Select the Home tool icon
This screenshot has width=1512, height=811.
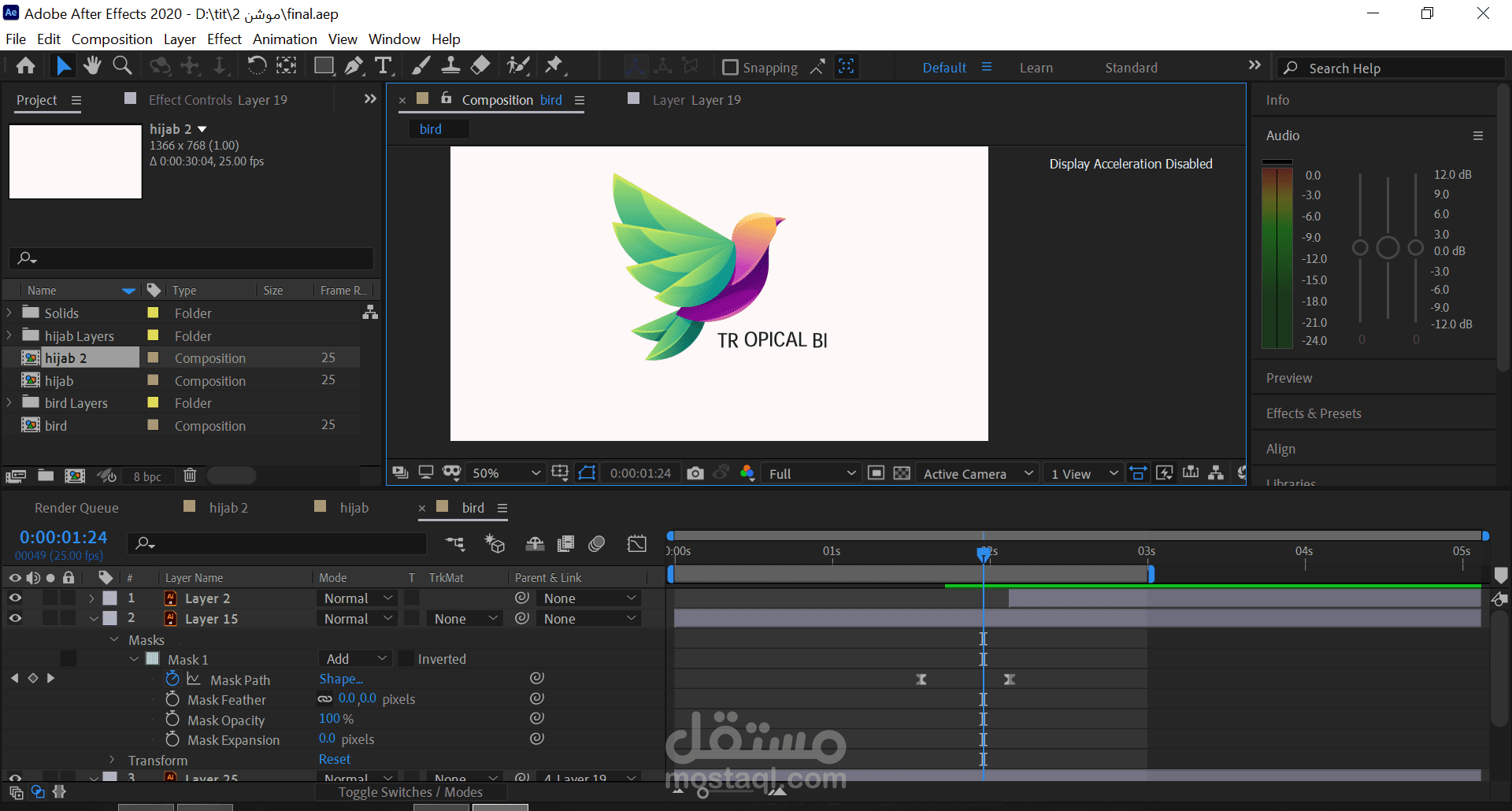coord(26,66)
